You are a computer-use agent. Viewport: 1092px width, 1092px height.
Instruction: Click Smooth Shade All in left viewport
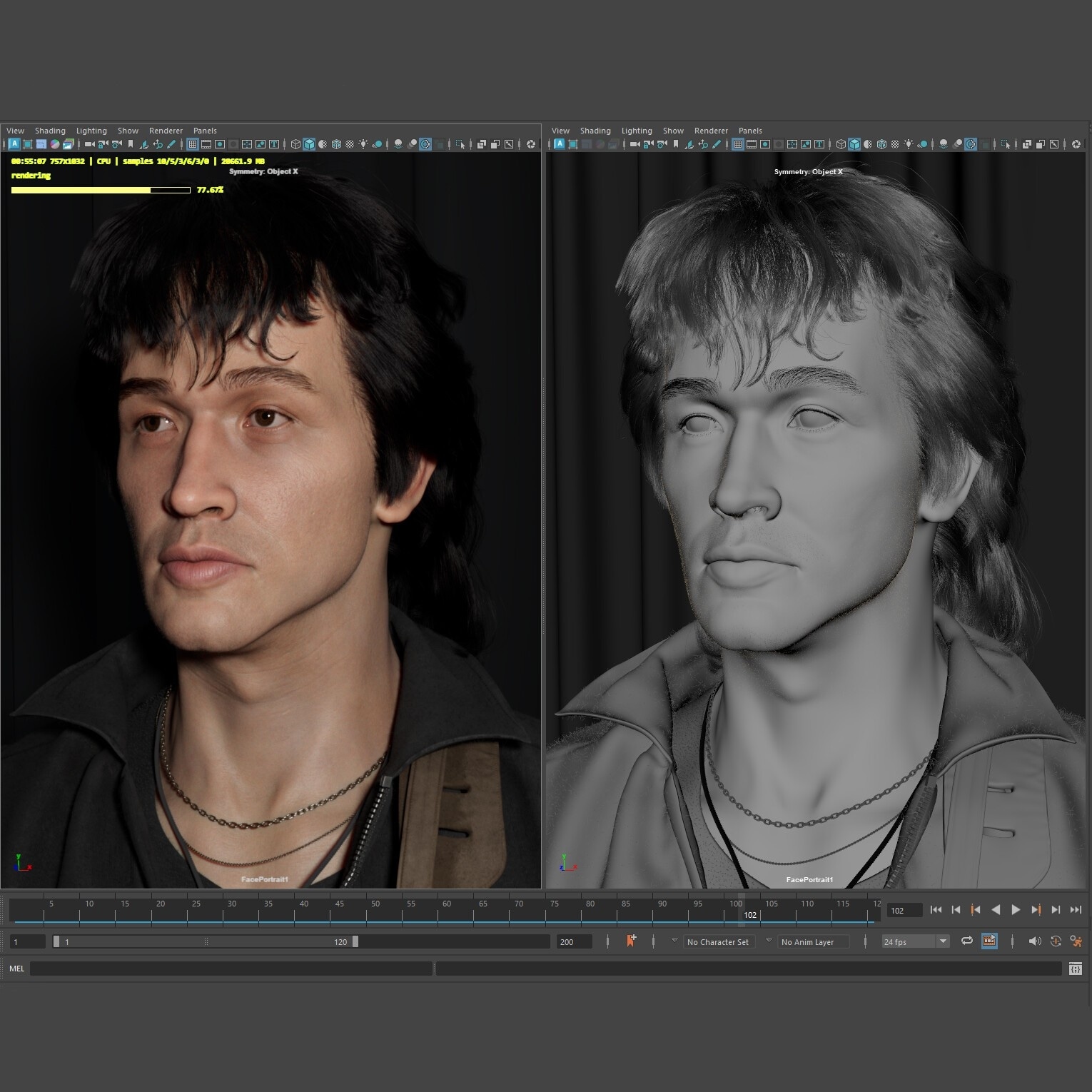tap(309, 144)
